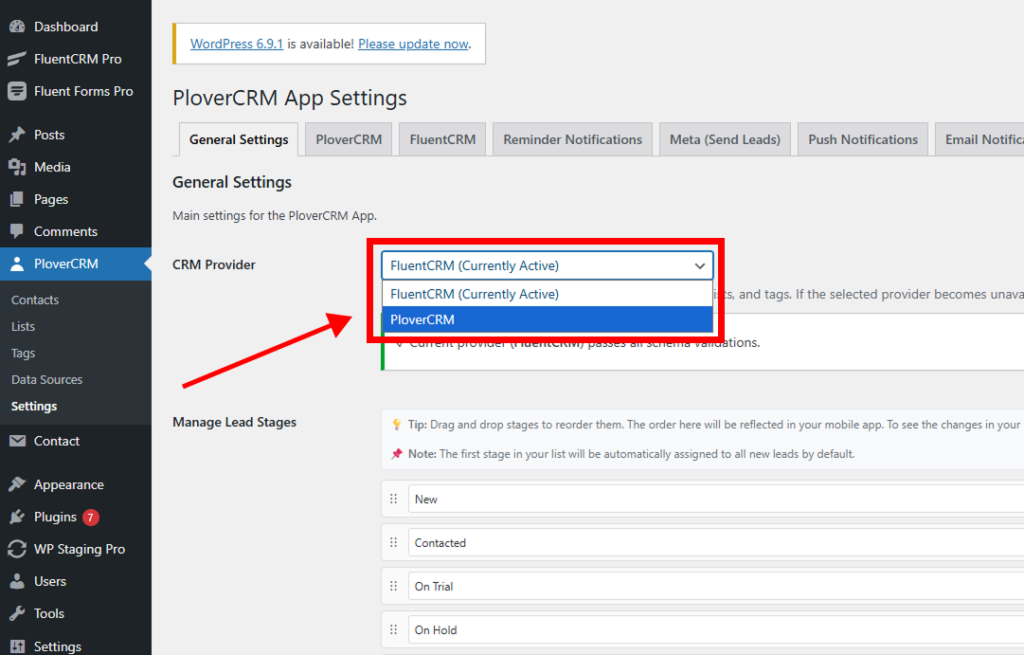The height and width of the screenshot is (655, 1024).
Task: Click the FluentCRM Pro sidebar icon
Action: point(17,59)
